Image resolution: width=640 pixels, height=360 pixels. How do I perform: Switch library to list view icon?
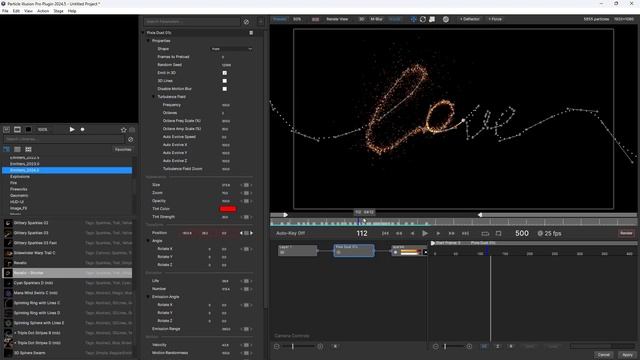[17, 149]
